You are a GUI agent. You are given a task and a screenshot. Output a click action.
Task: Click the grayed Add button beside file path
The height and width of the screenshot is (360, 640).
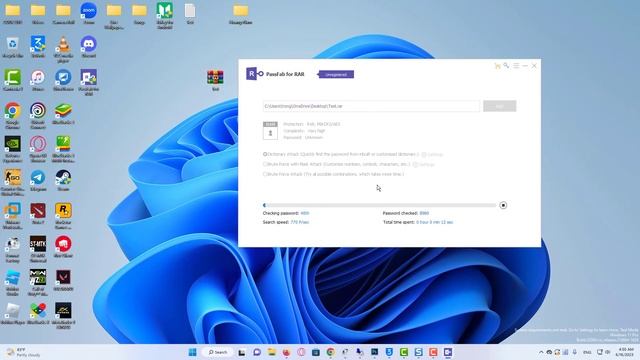point(500,106)
